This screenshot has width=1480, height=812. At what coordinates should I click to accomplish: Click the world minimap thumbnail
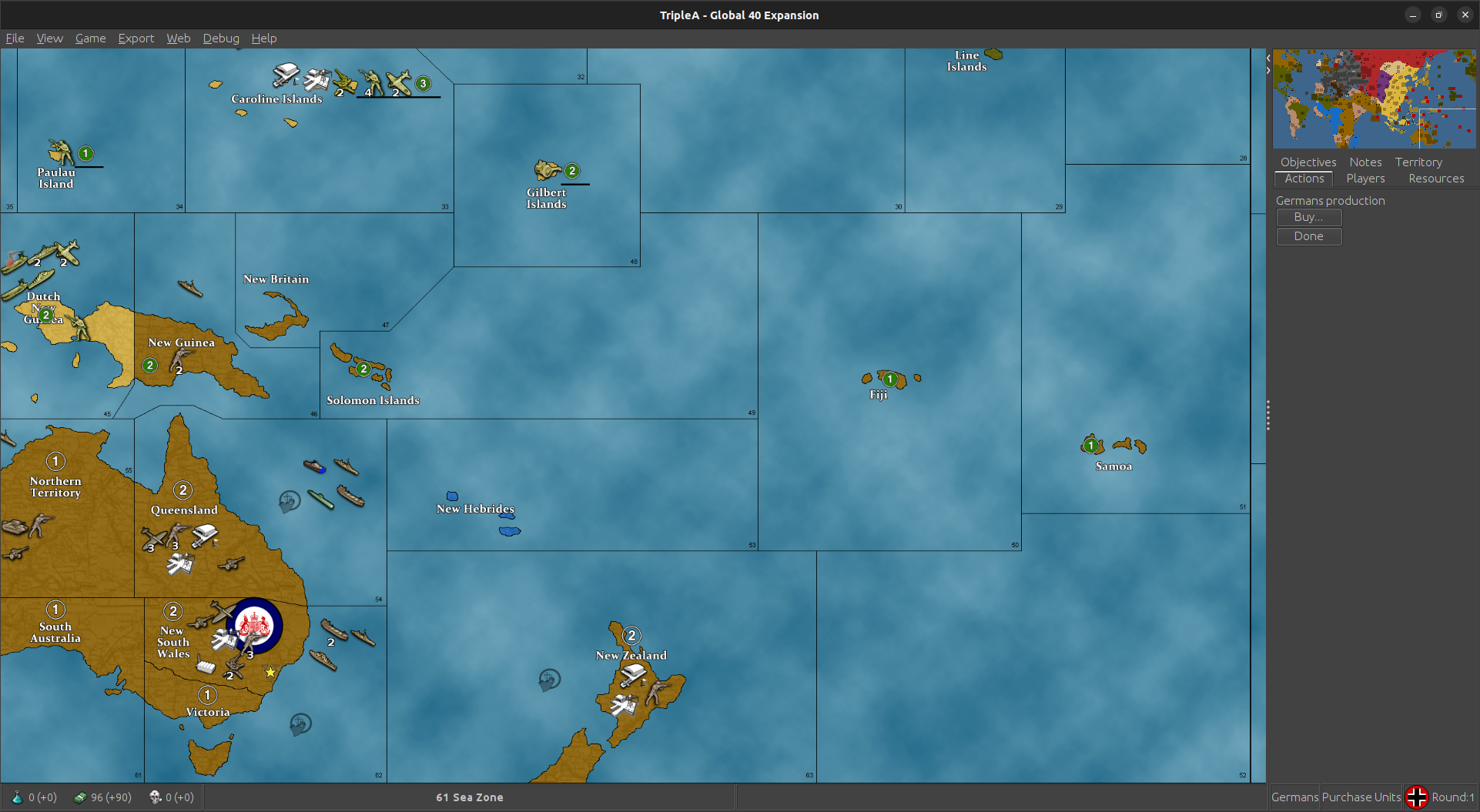pos(1374,99)
